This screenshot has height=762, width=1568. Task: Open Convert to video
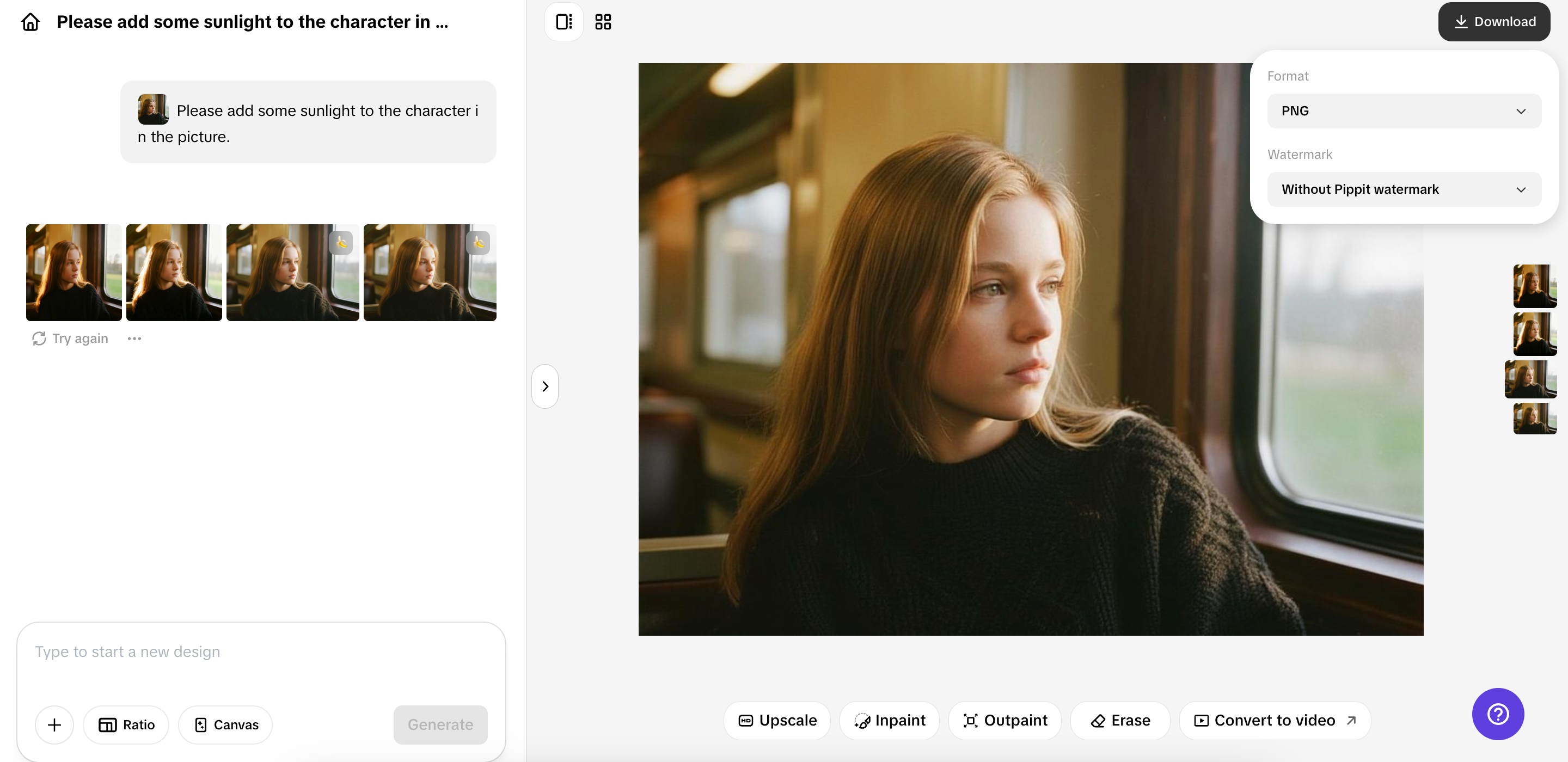coord(1275,720)
